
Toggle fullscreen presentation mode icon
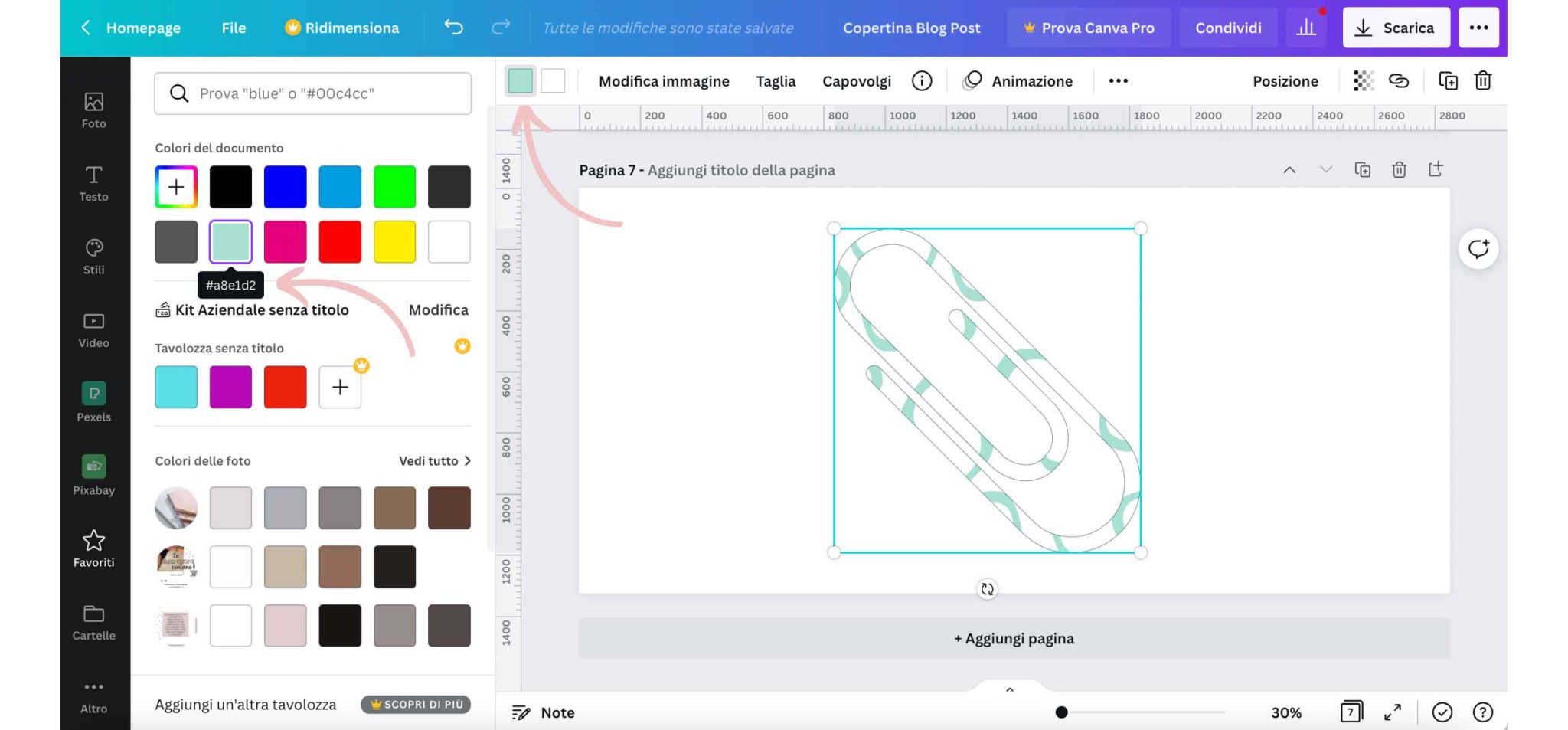click(1393, 712)
